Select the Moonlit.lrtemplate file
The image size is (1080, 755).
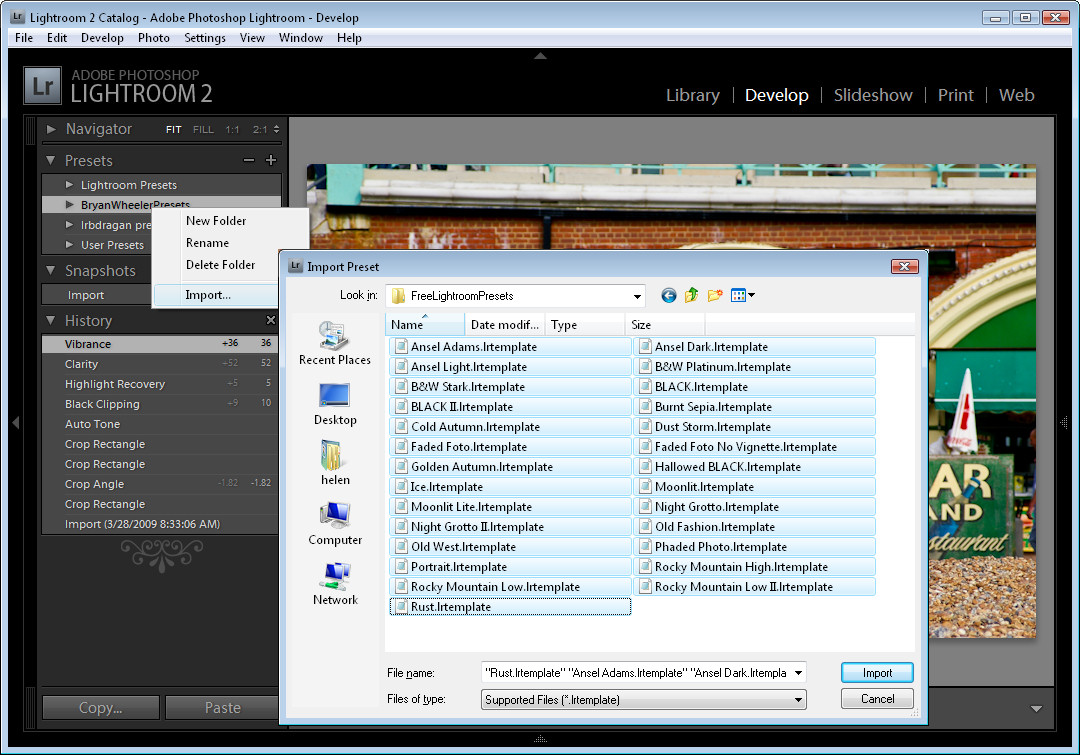754,487
